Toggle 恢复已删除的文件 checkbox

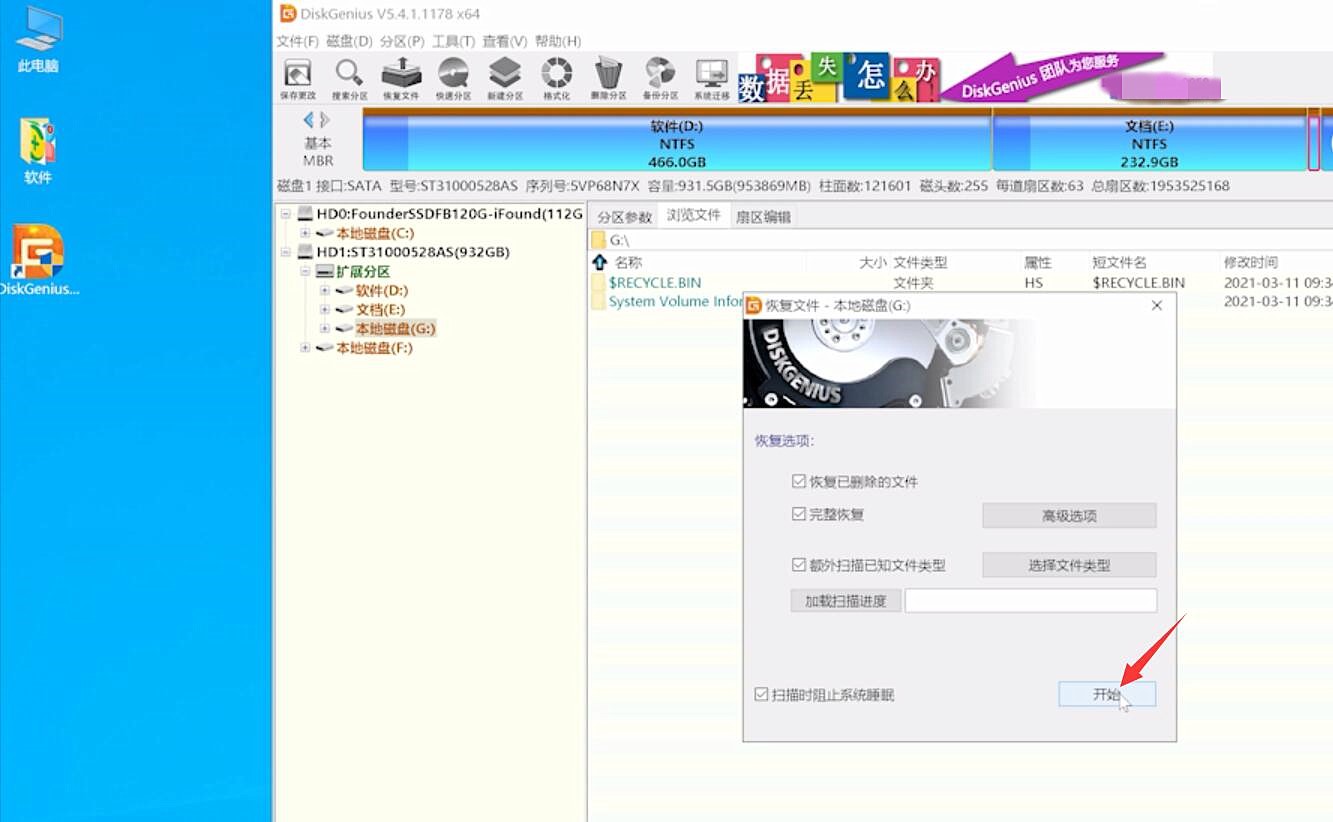click(x=798, y=481)
